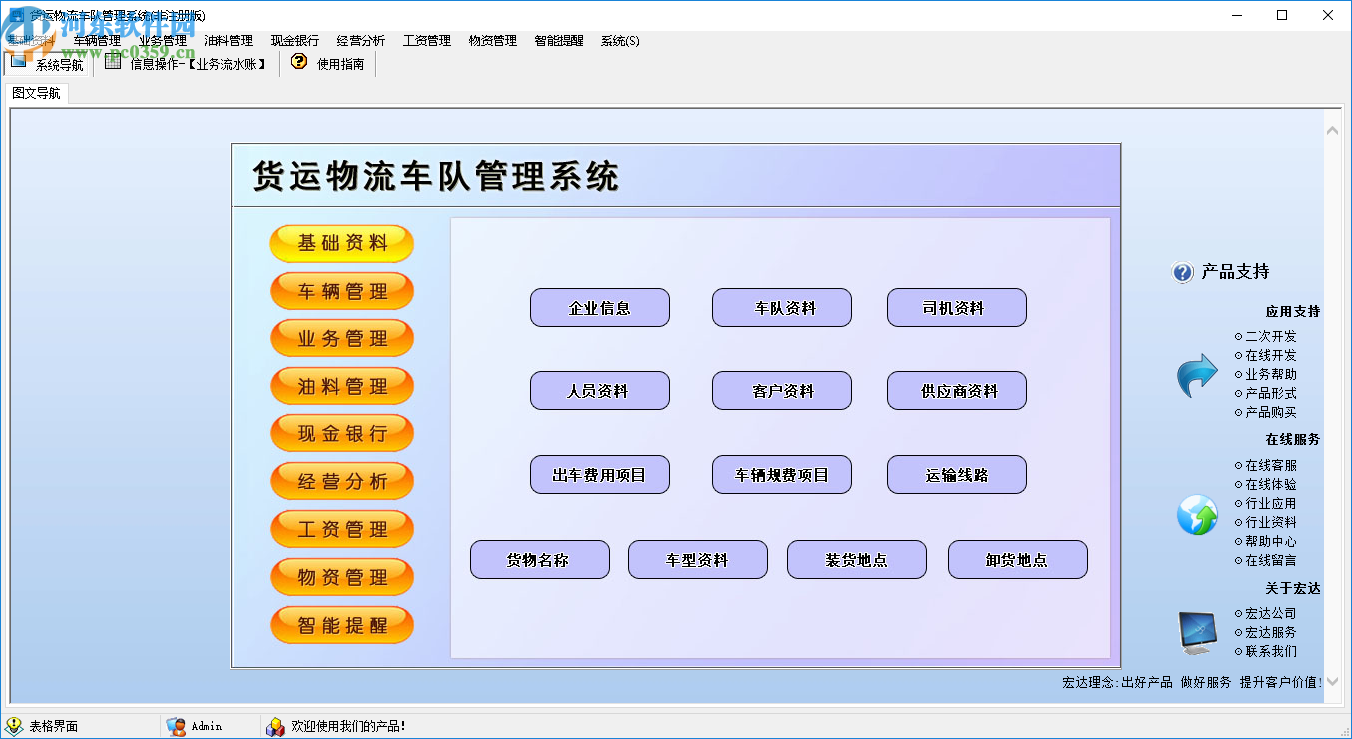This screenshot has height=739, width=1352.
Task: Click the Admin user icon in status bar
Action: tap(175, 725)
